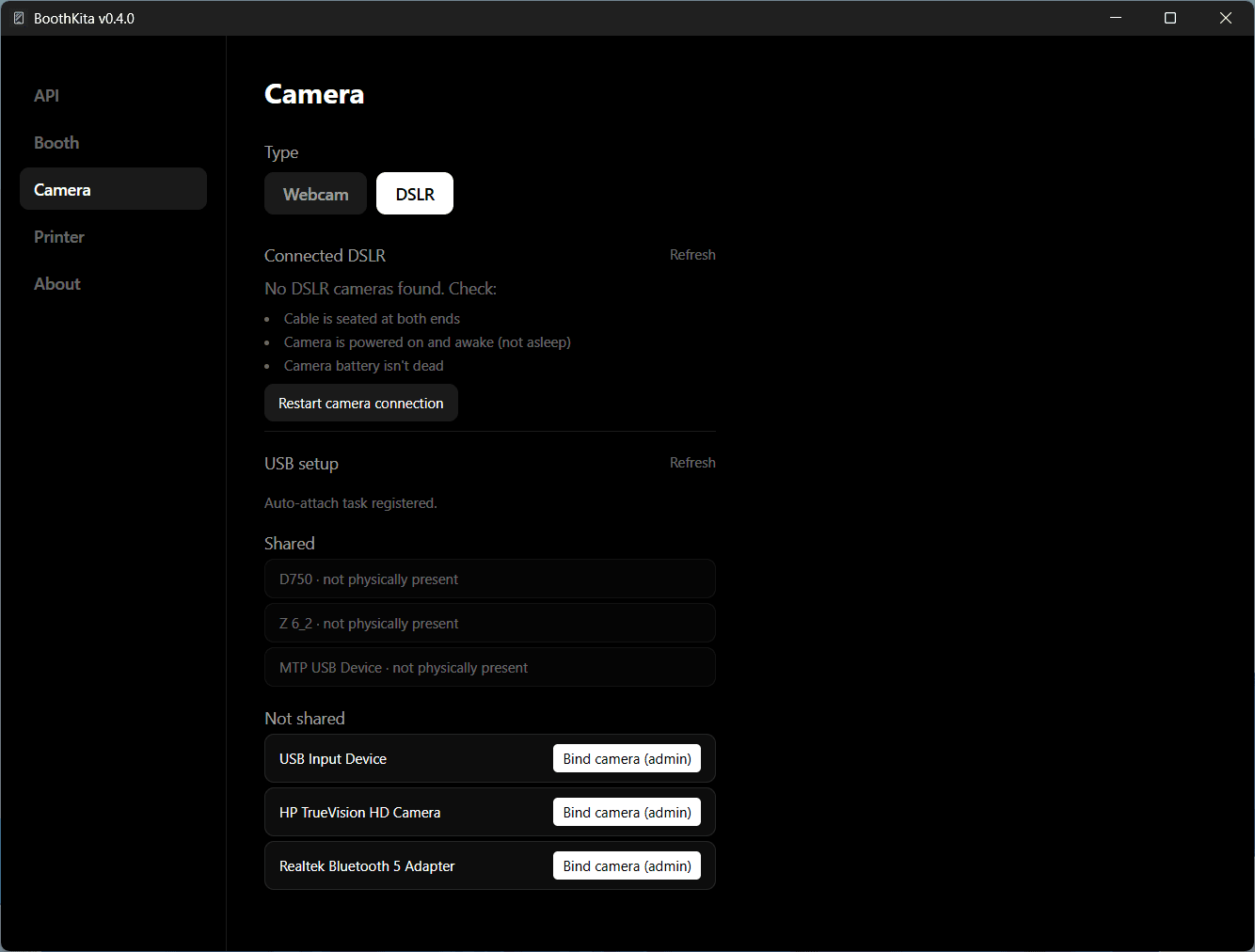
Task: Click Restart camera connection button
Action: tap(361, 403)
